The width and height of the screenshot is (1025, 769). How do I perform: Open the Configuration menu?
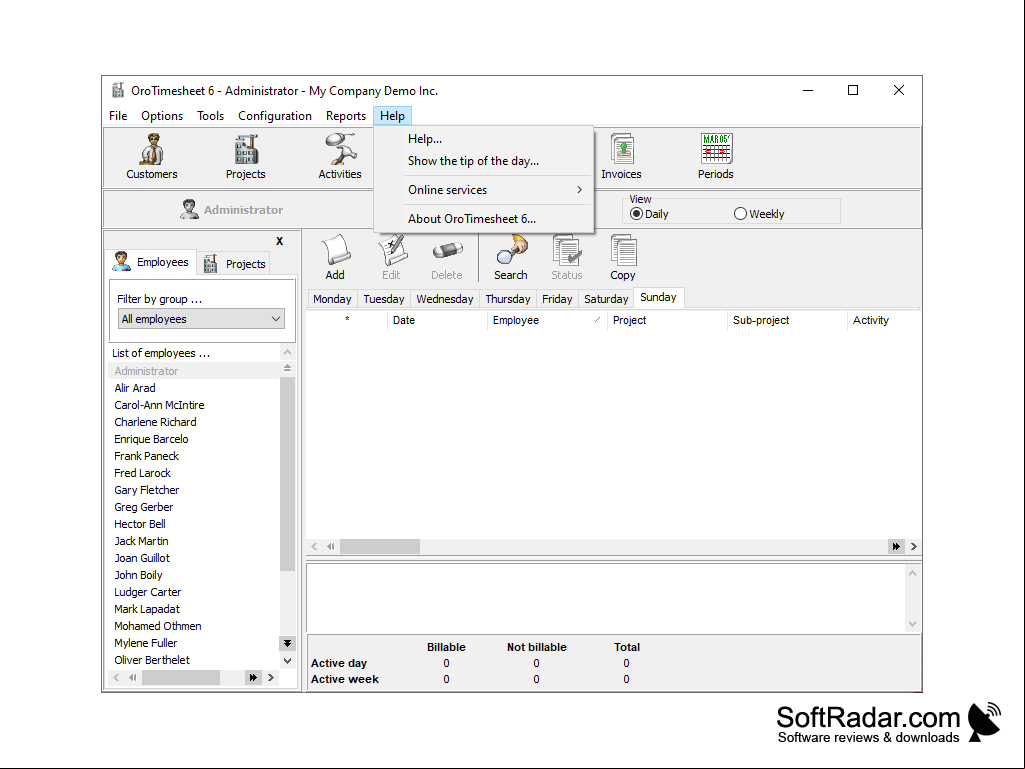click(275, 116)
